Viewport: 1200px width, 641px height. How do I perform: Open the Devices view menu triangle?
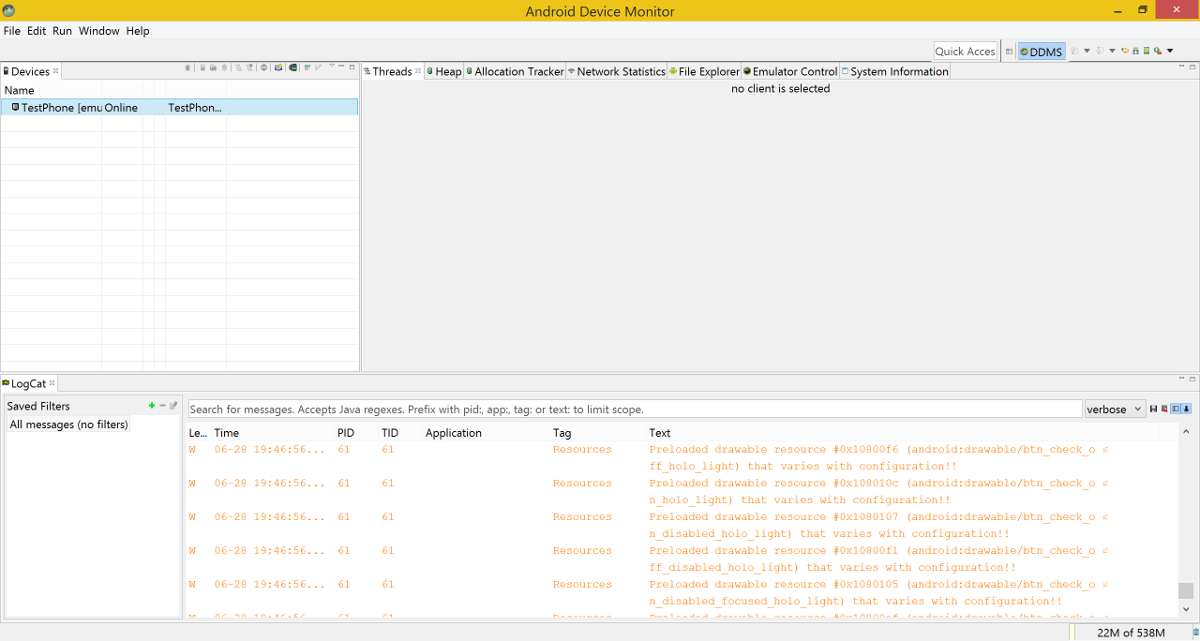tap(332, 67)
